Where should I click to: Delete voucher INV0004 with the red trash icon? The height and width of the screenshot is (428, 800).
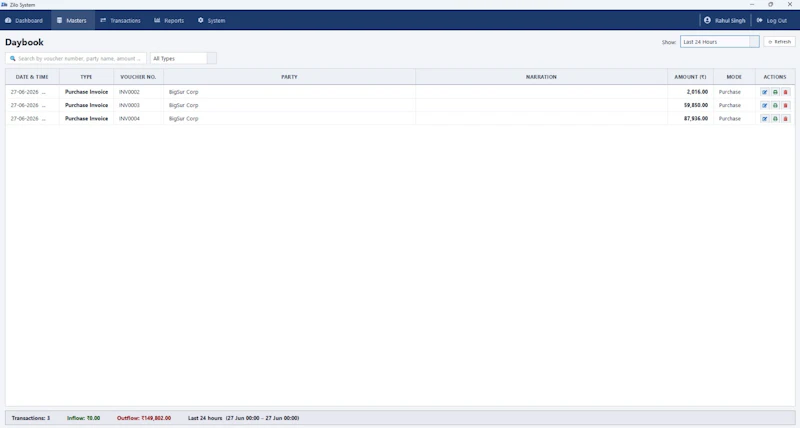(785, 118)
